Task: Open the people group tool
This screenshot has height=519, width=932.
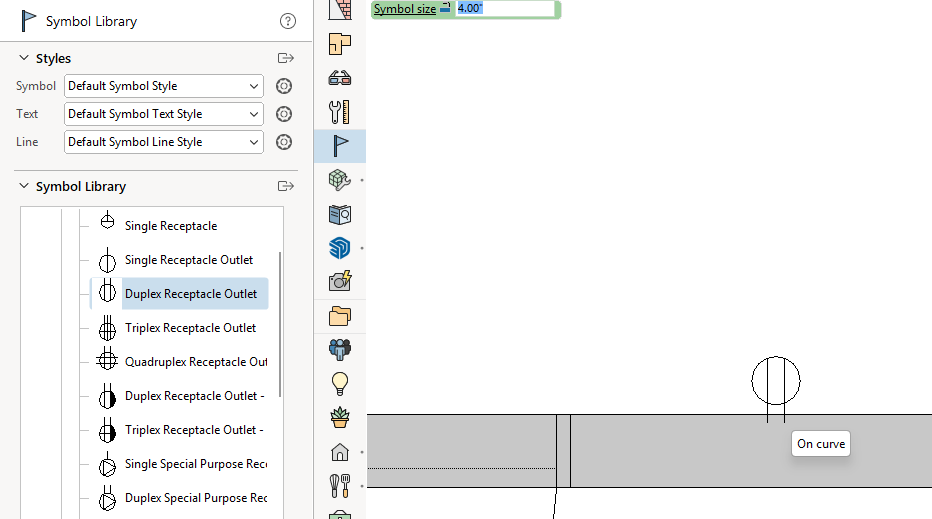Action: (x=340, y=349)
